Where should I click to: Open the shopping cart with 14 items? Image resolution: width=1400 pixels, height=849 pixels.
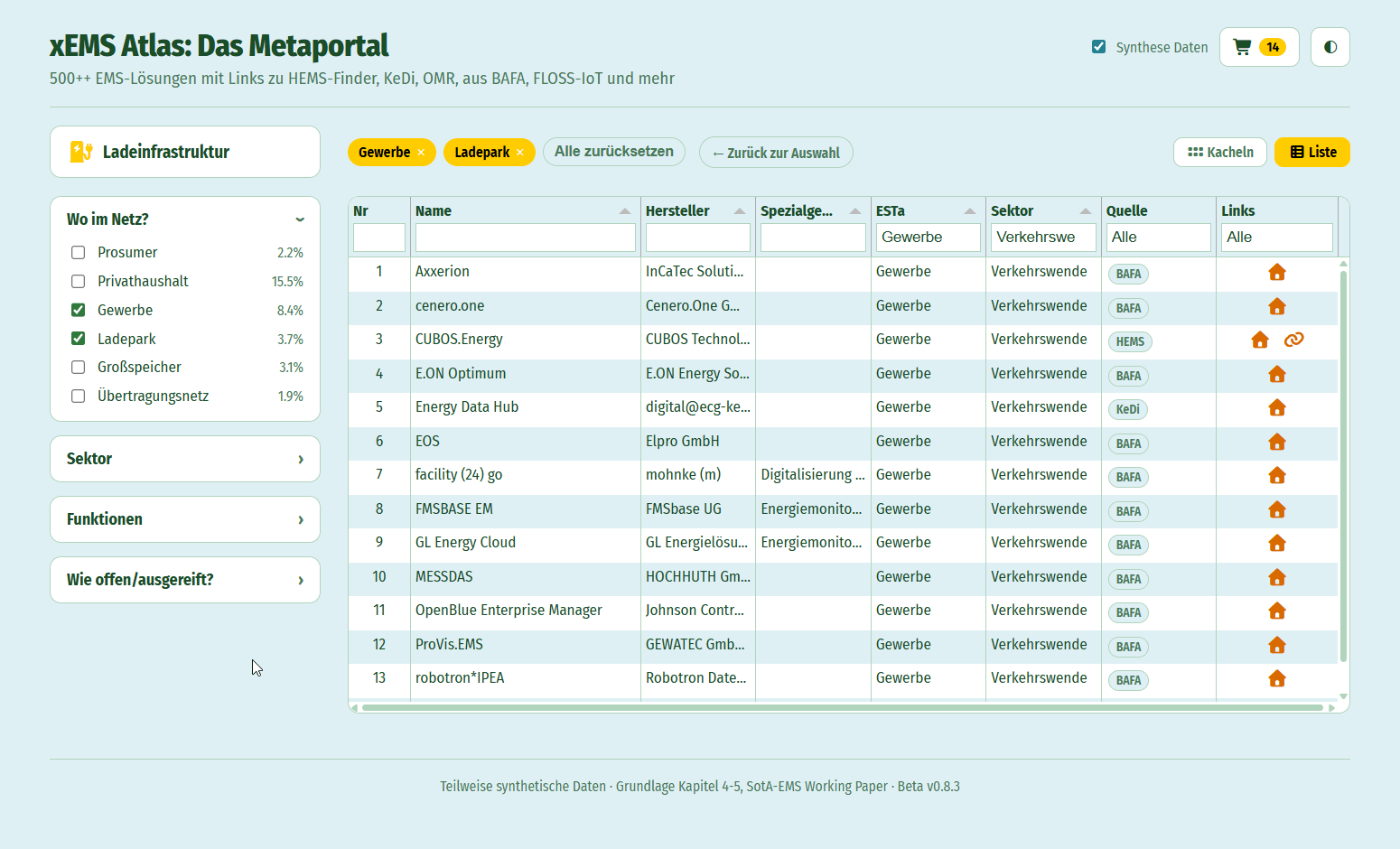(x=1259, y=47)
